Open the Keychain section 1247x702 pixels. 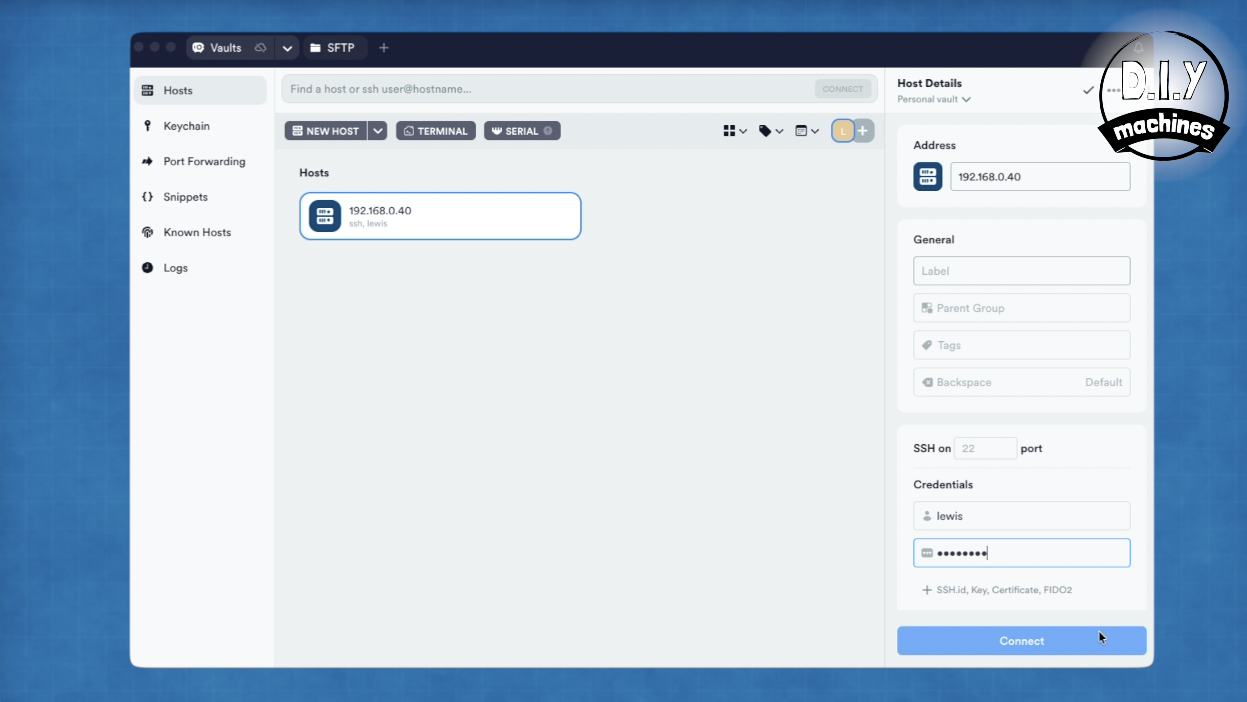200,126
